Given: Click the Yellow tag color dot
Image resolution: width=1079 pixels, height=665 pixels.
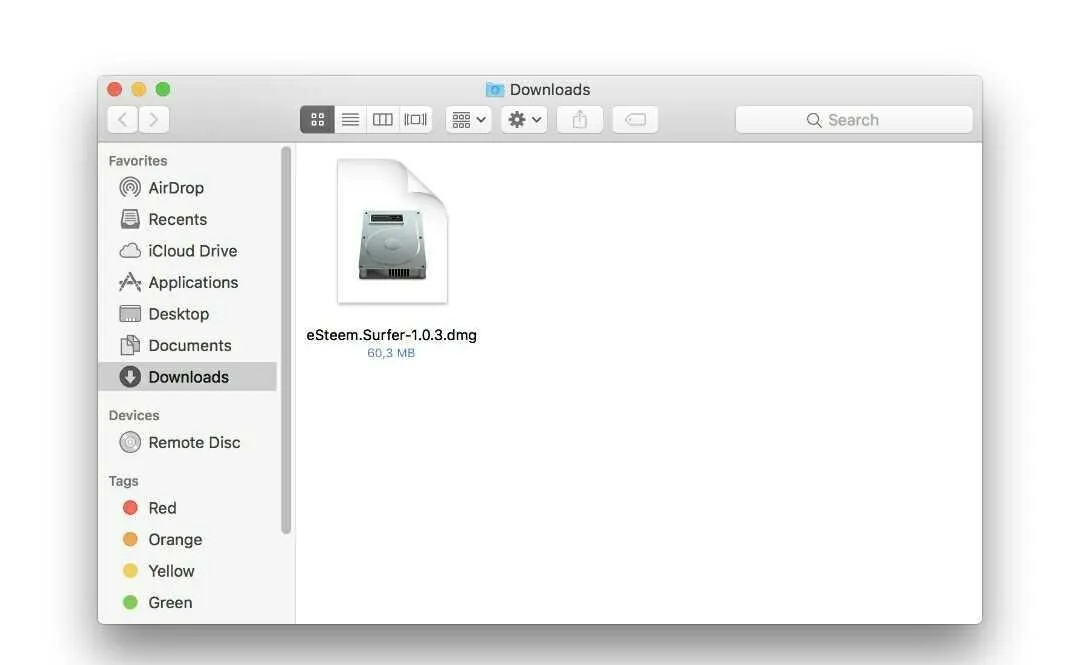Looking at the screenshot, I should [x=130, y=570].
